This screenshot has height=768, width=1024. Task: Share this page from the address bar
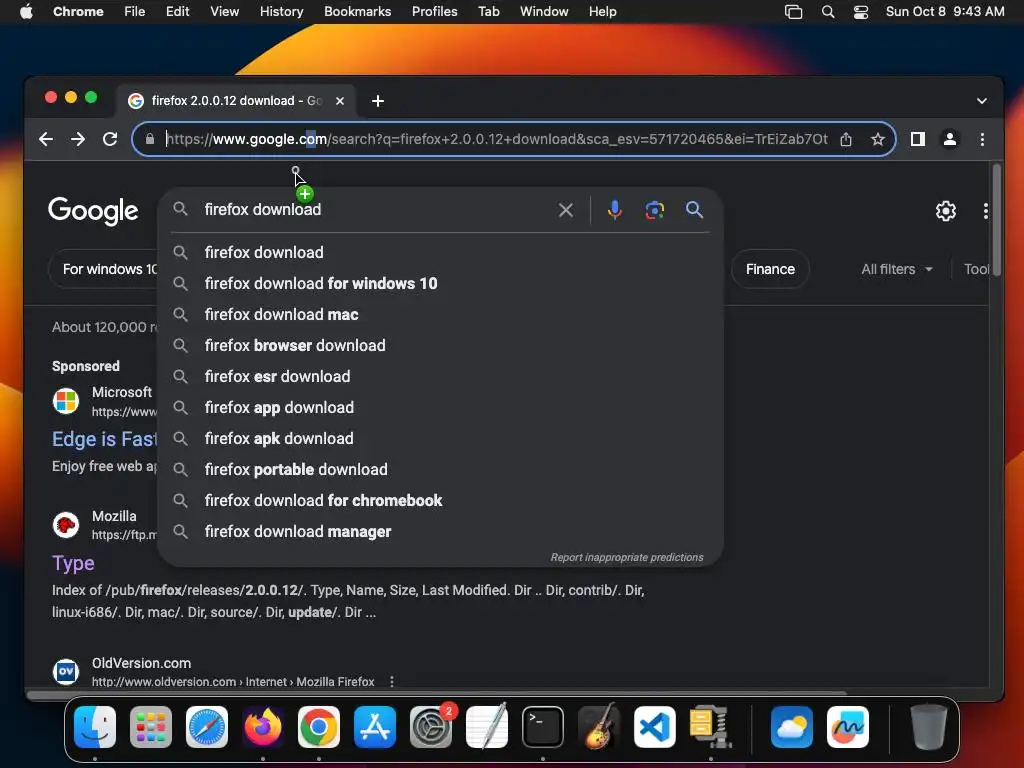pyautogui.click(x=846, y=139)
